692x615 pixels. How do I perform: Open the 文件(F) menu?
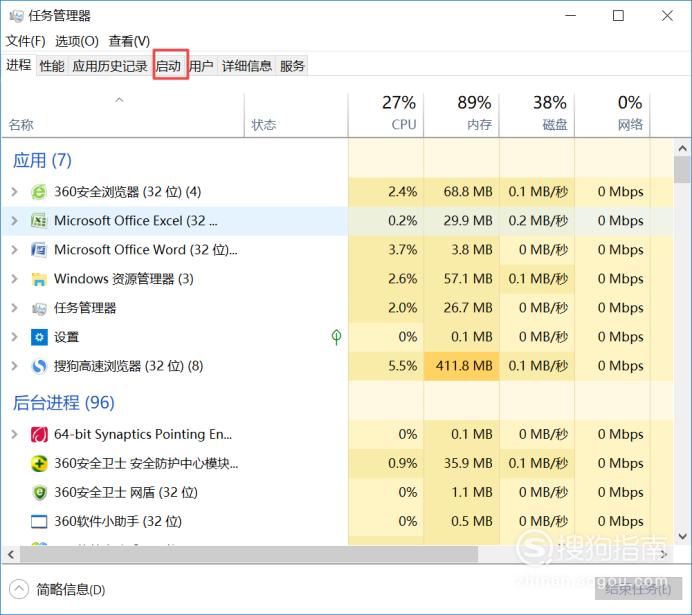26,41
